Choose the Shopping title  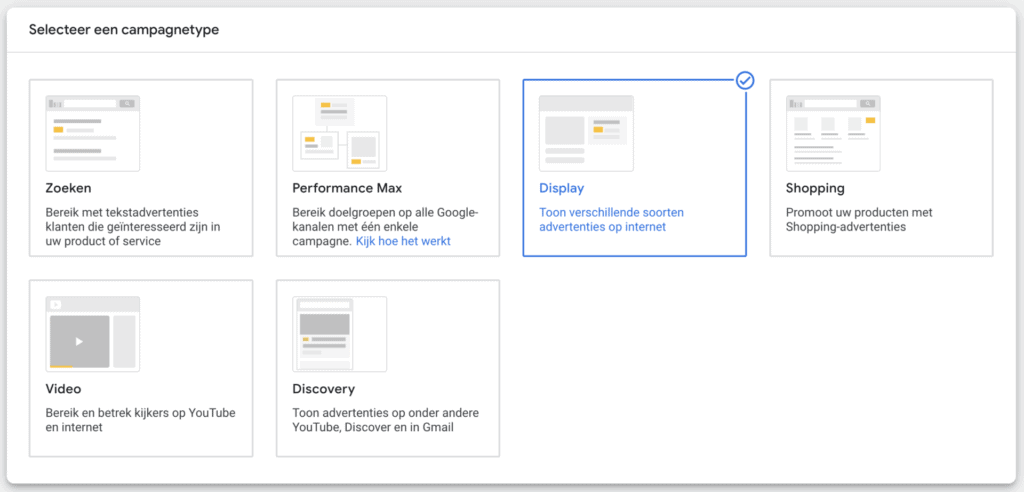(x=815, y=189)
